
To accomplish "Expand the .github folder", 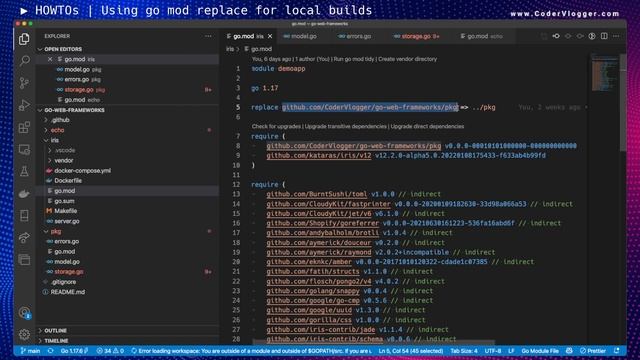I will 60,120.
